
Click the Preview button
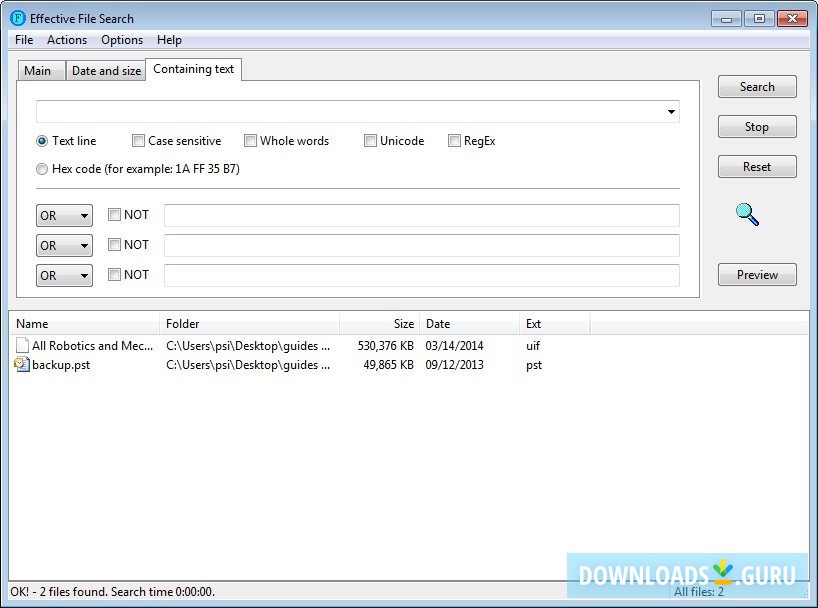(x=757, y=275)
